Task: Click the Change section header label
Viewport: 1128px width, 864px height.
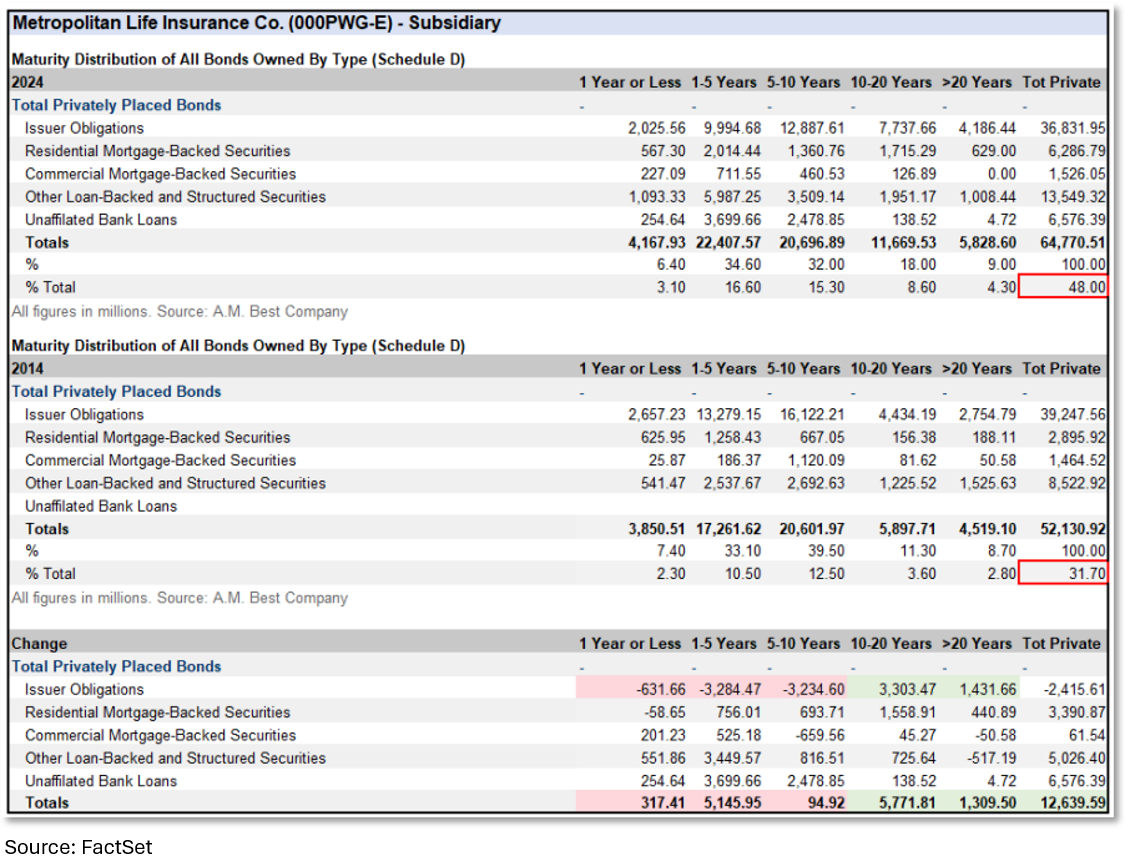Action: (x=39, y=644)
